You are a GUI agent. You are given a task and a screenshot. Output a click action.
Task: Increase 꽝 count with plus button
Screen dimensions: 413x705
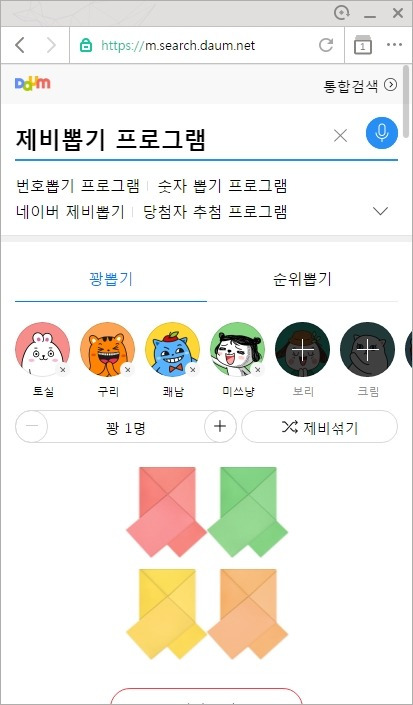(x=220, y=426)
